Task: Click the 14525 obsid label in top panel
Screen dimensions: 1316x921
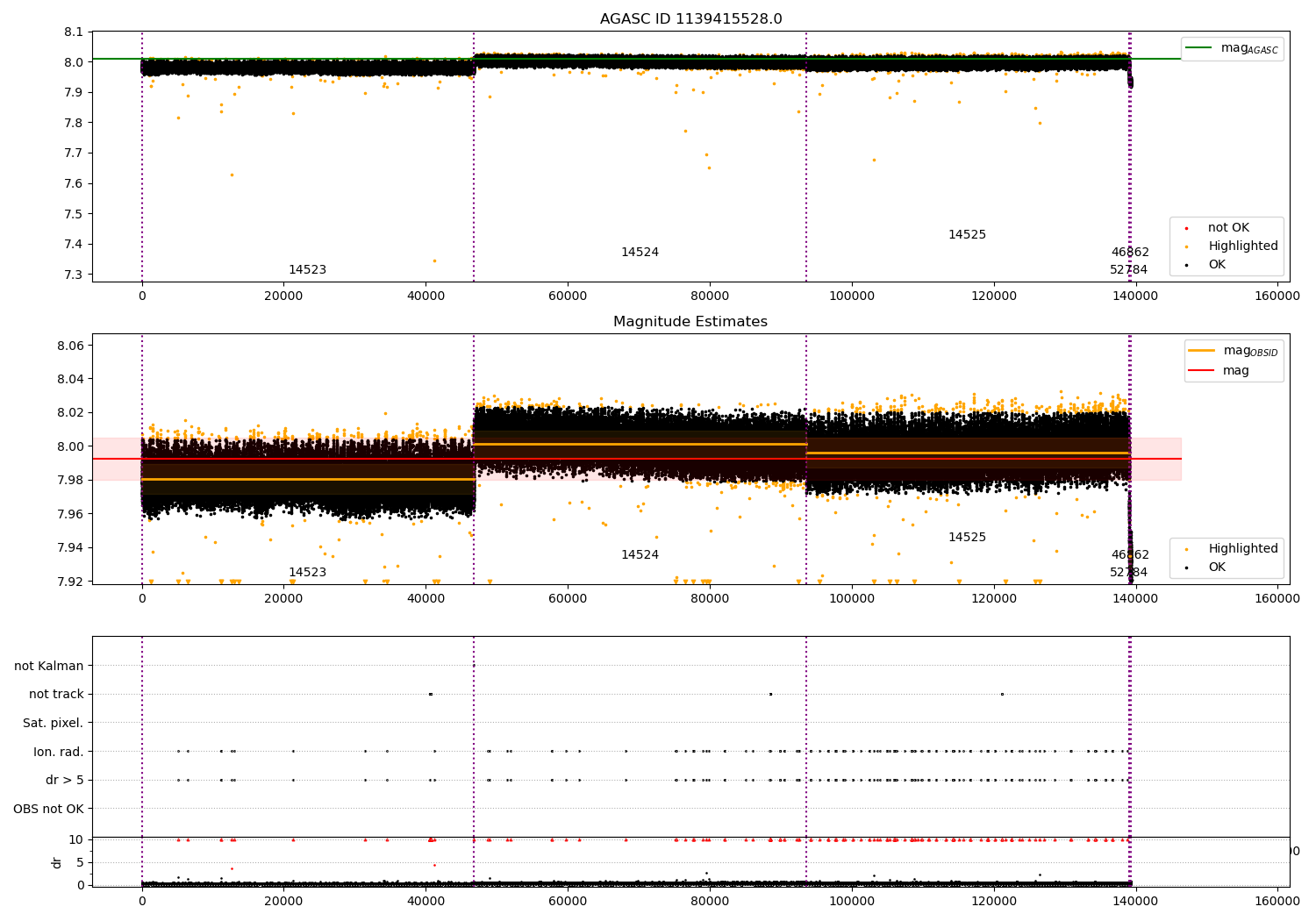Action: 967,235
